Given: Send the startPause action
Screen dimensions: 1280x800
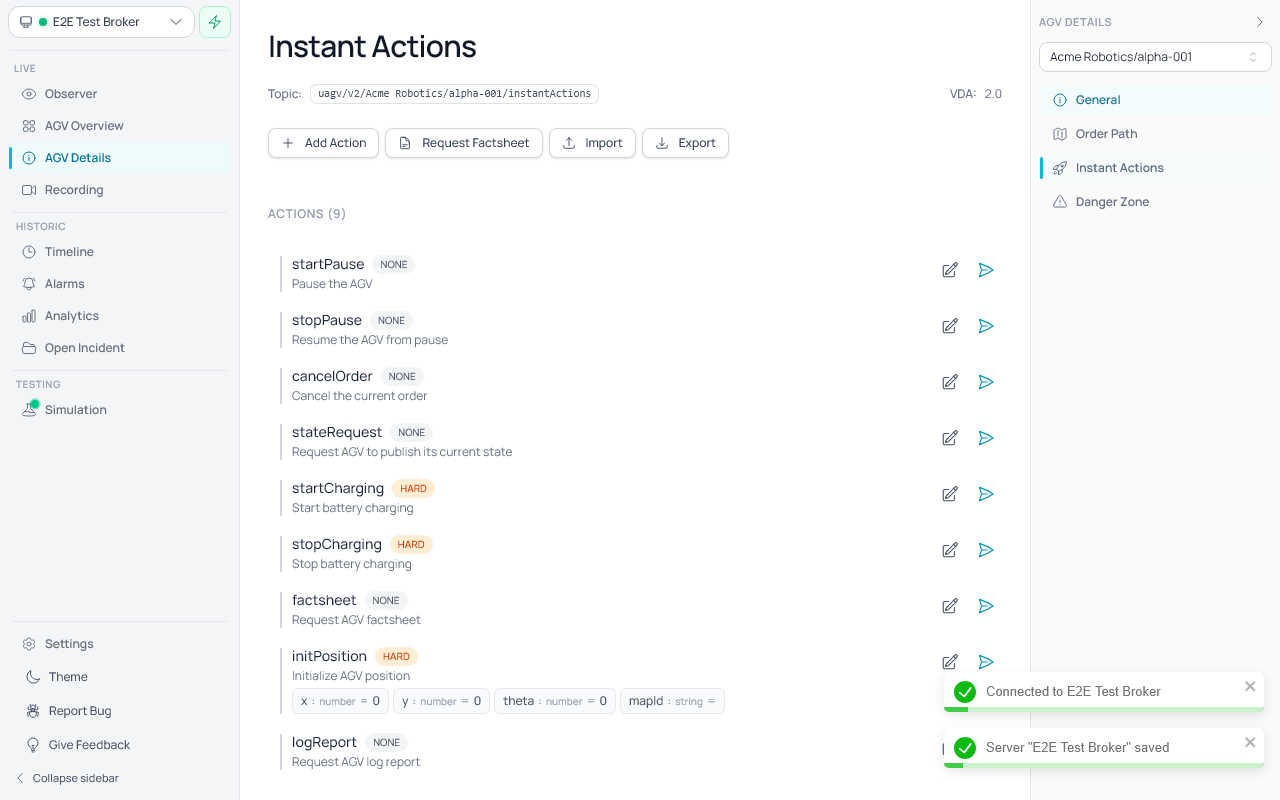Looking at the screenshot, I should coord(986,270).
